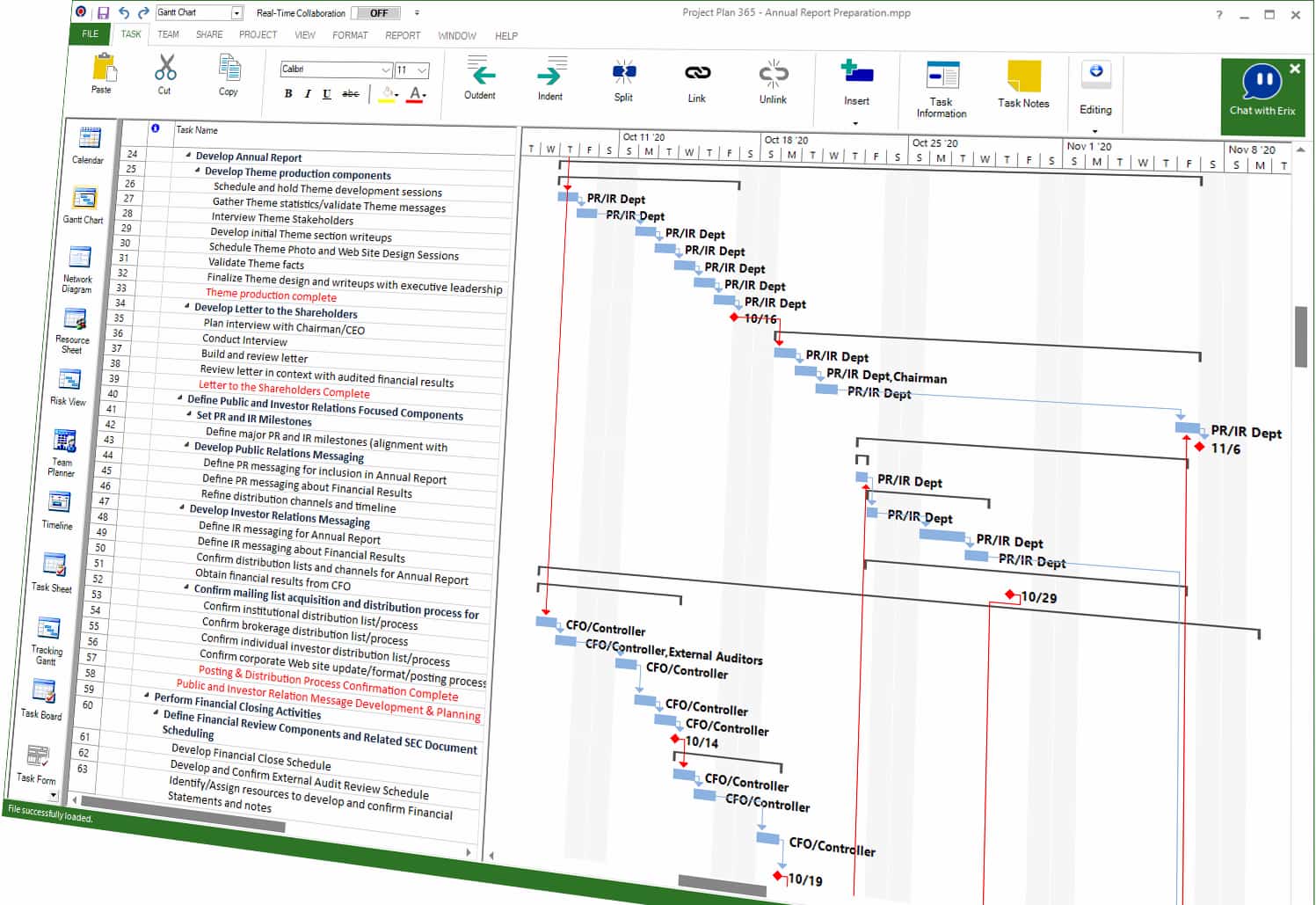This screenshot has height=905, width=1316.
Task: Switch to the FORMAT tab
Action: pos(350,35)
